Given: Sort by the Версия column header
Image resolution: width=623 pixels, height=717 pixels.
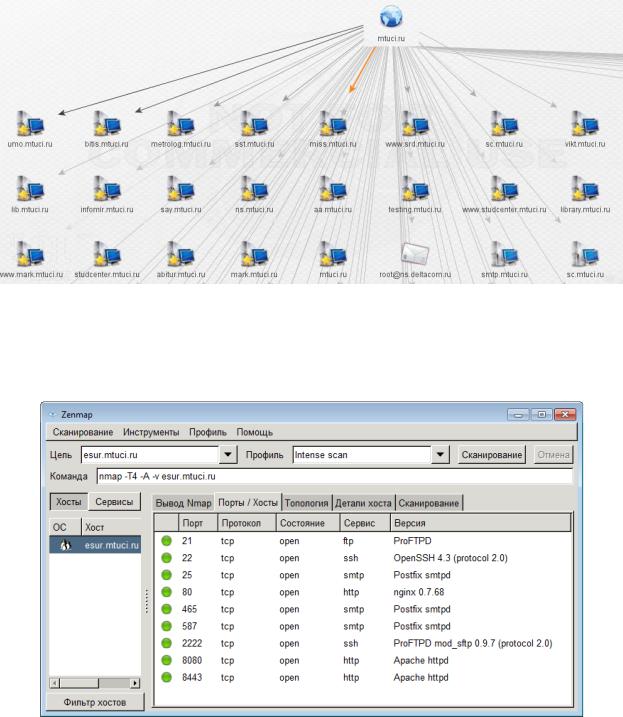Looking at the screenshot, I should click(x=481, y=523).
